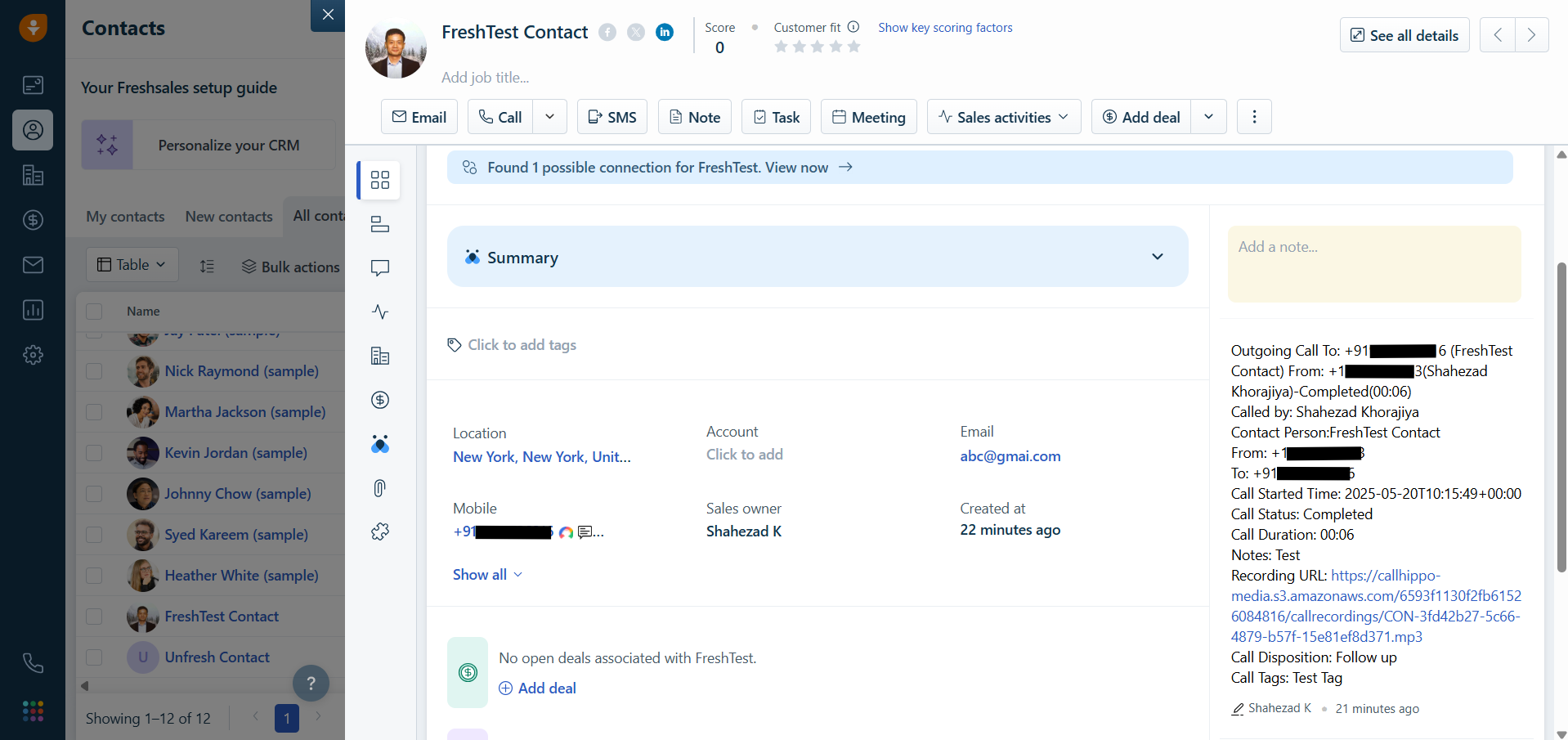1568x740 pixels.
Task: Open Admin Settings gear in left navigation
Action: 33,355
